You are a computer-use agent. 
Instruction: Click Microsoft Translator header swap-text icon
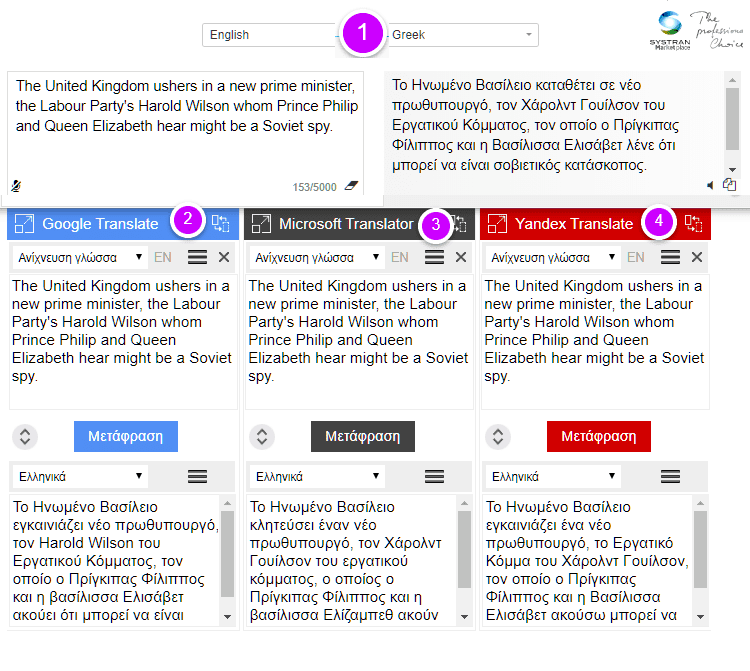pyautogui.click(x=459, y=223)
